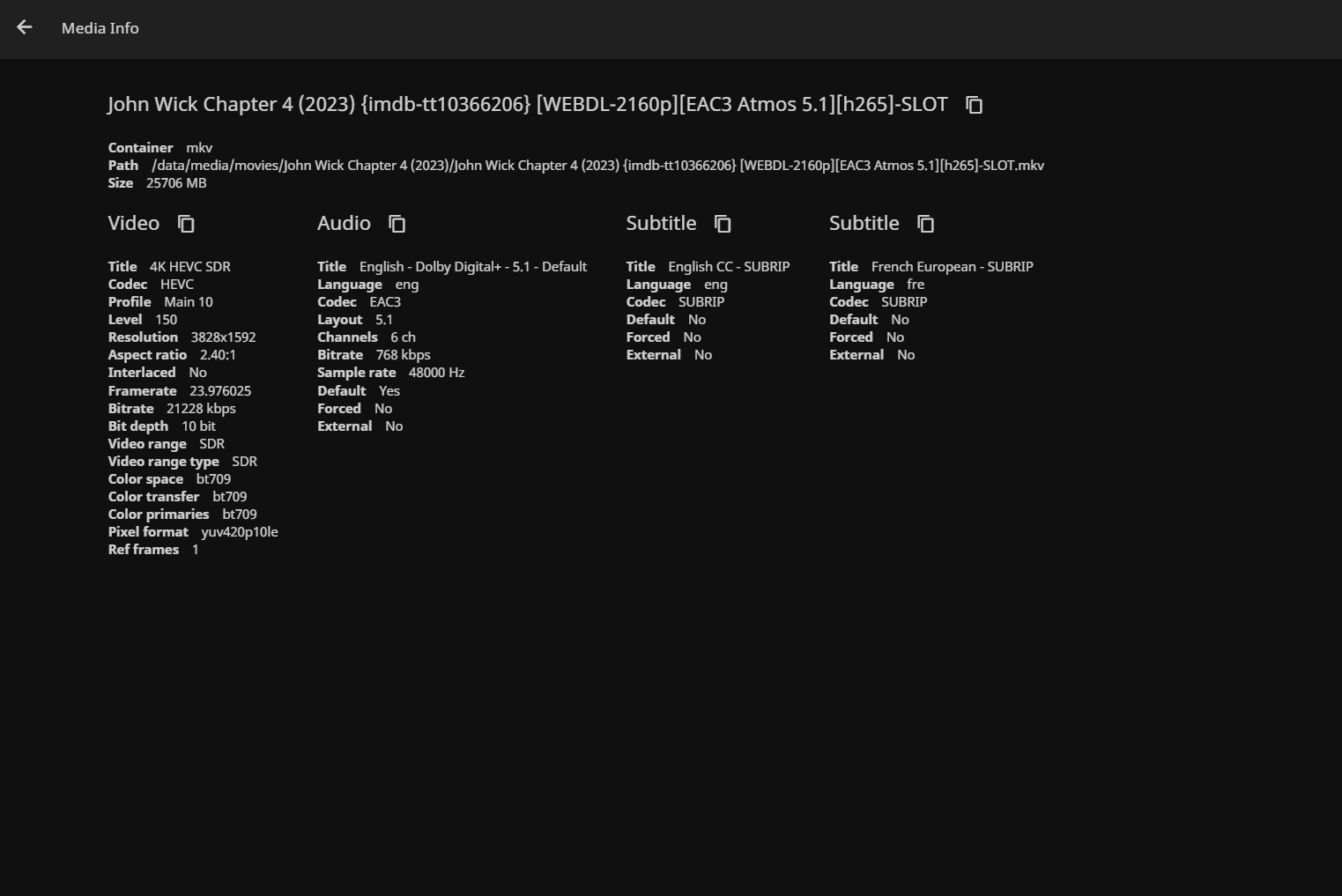The width and height of the screenshot is (1342, 896).
Task: Copy the French European subtitle info
Action: click(x=925, y=224)
